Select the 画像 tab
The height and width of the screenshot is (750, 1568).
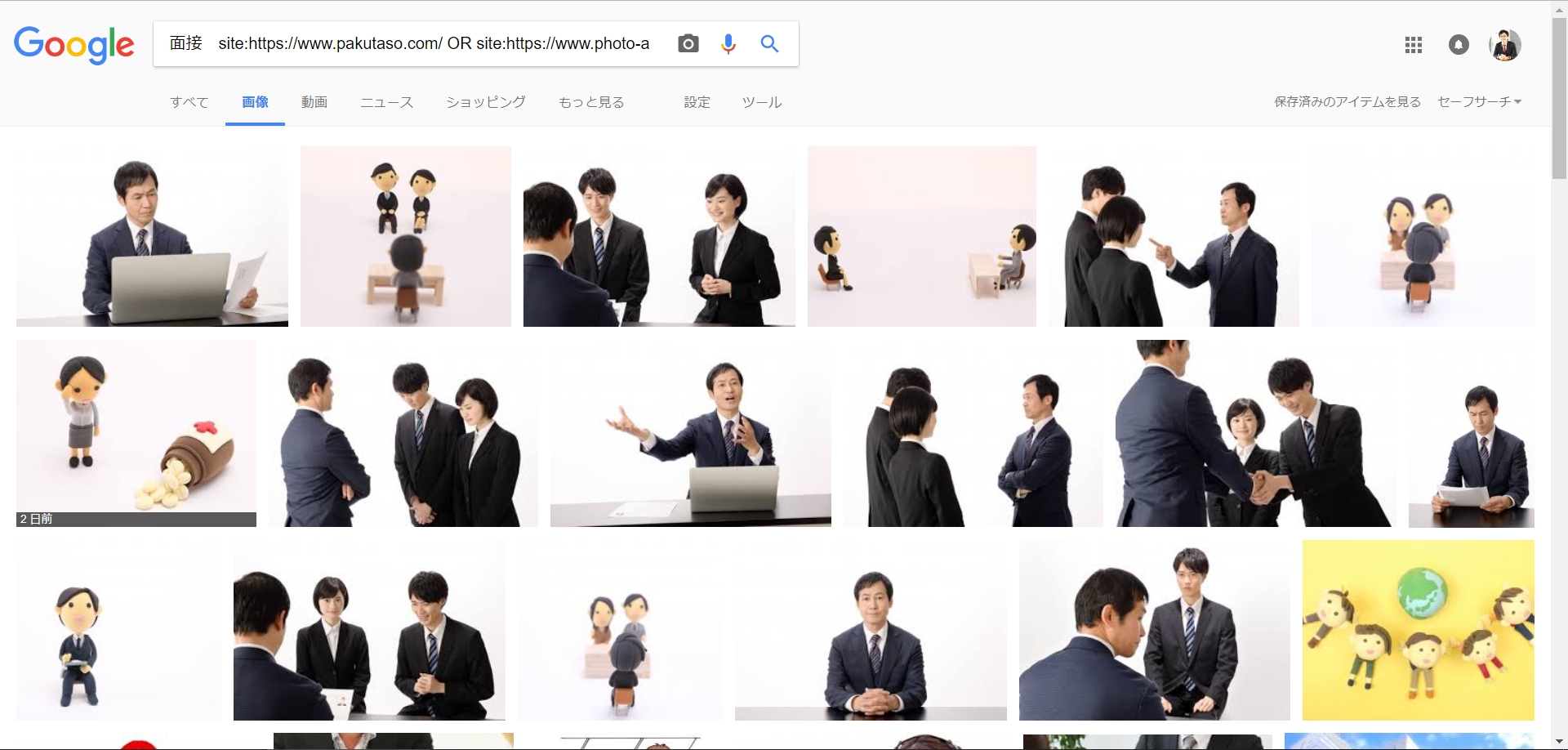(255, 102)
